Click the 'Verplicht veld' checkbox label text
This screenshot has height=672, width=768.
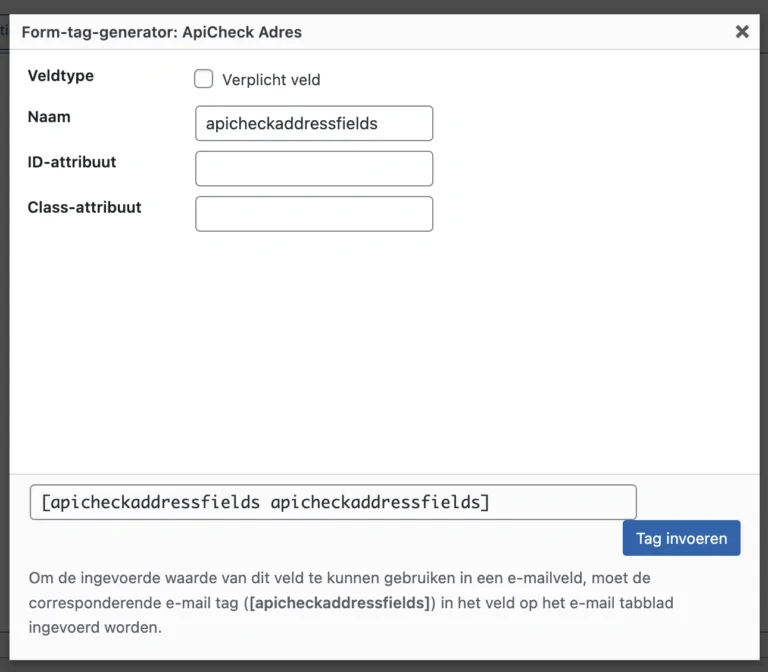[x=271, y=80]
